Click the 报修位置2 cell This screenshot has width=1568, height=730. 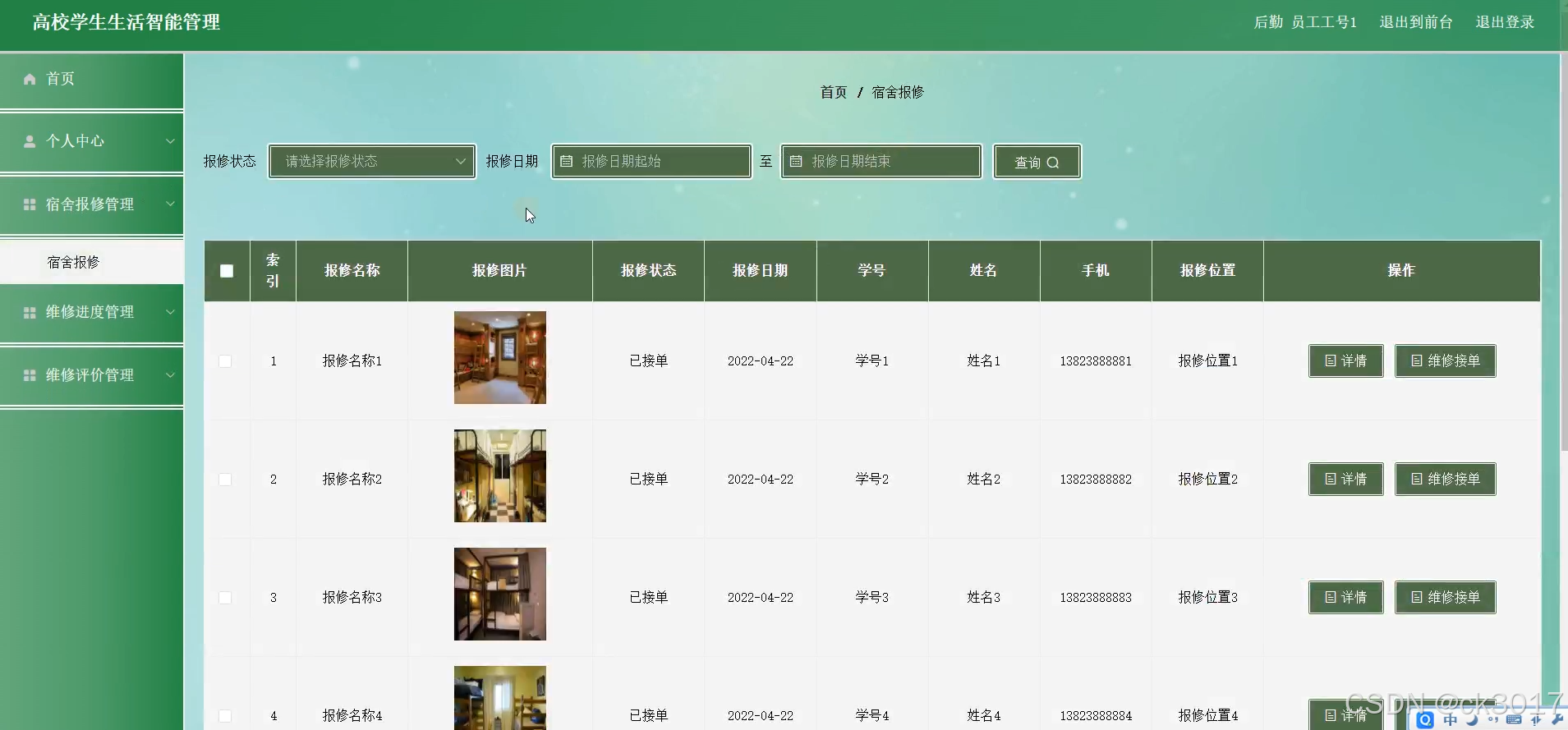(x=1207, y=480)
